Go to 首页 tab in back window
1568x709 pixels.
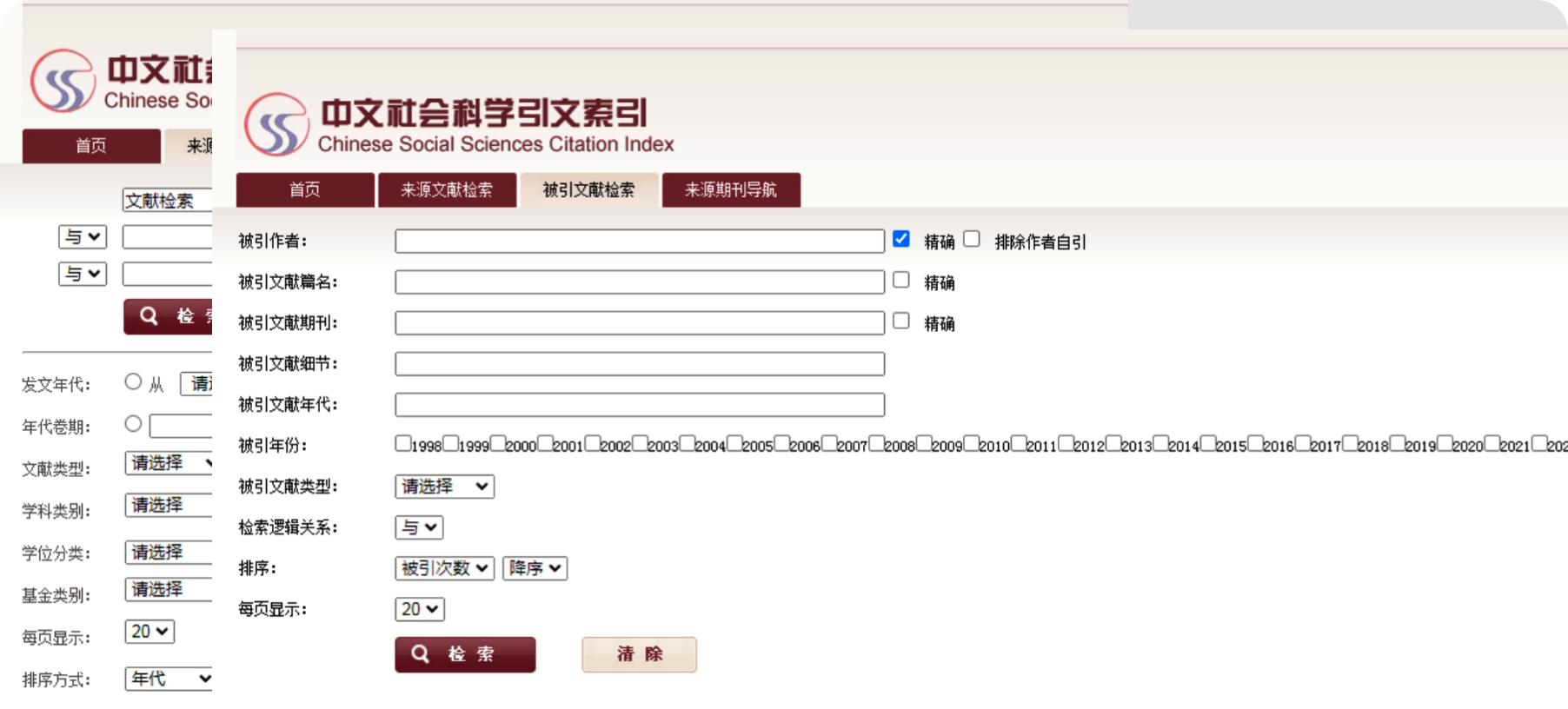tap(91, 146)
